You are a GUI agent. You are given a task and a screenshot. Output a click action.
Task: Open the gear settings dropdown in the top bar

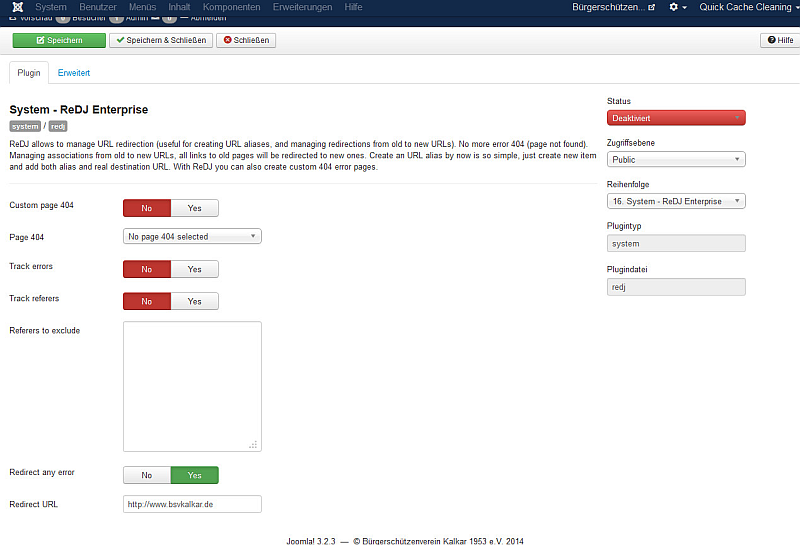coord(678,7)
